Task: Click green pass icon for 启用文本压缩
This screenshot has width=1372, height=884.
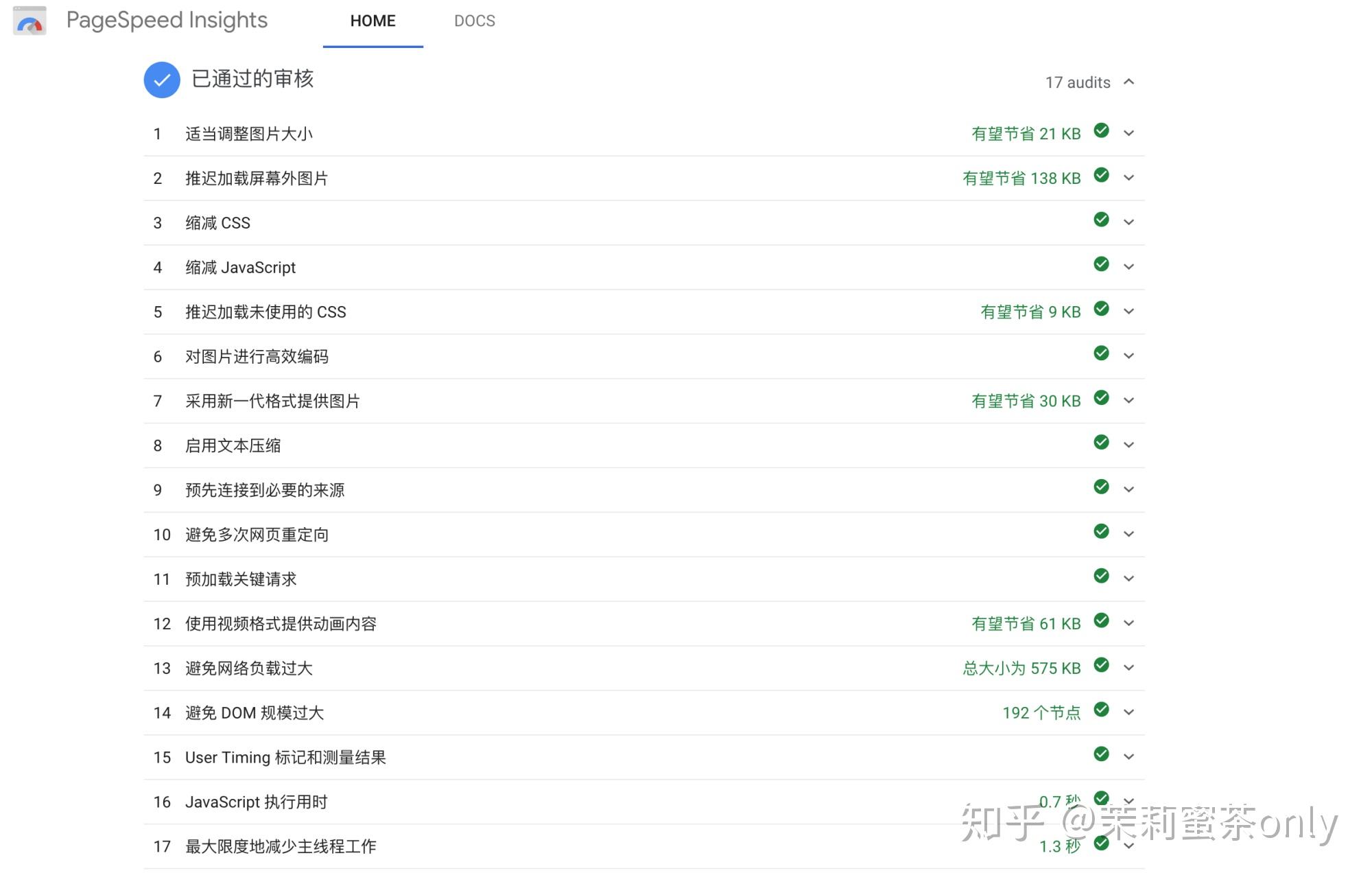Action: click(x=1101, y=442)
